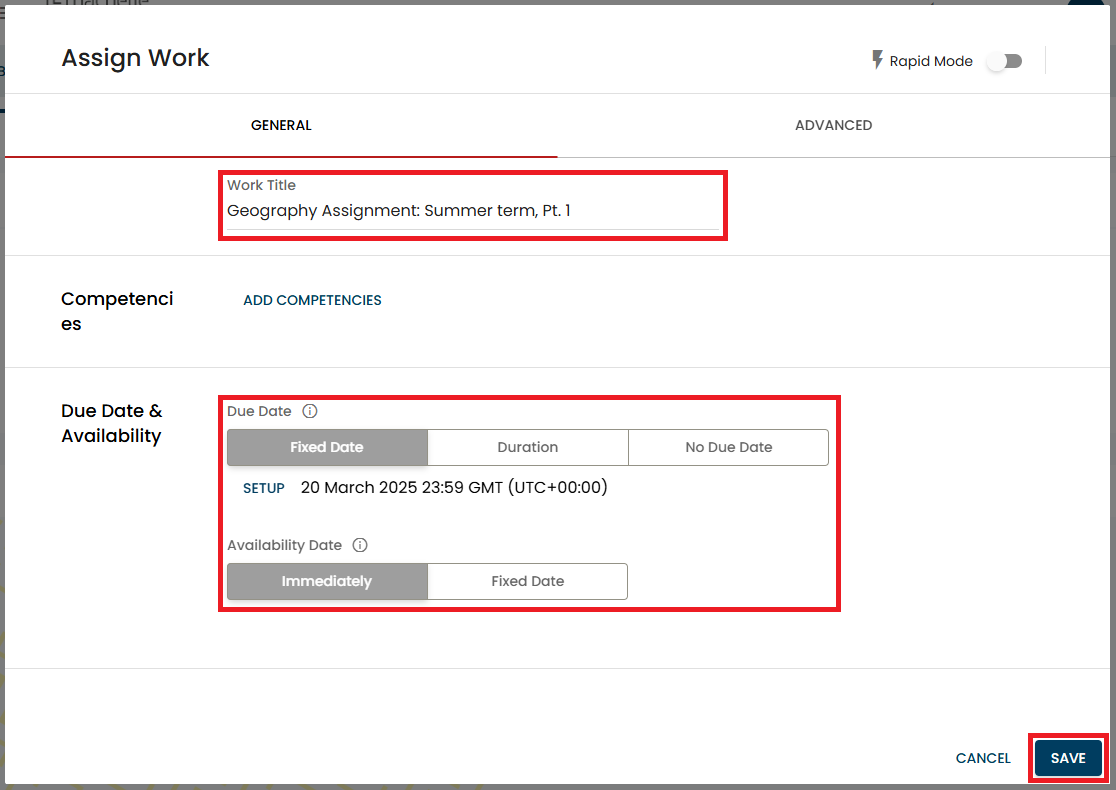Open the General tab

pos(281,125)
